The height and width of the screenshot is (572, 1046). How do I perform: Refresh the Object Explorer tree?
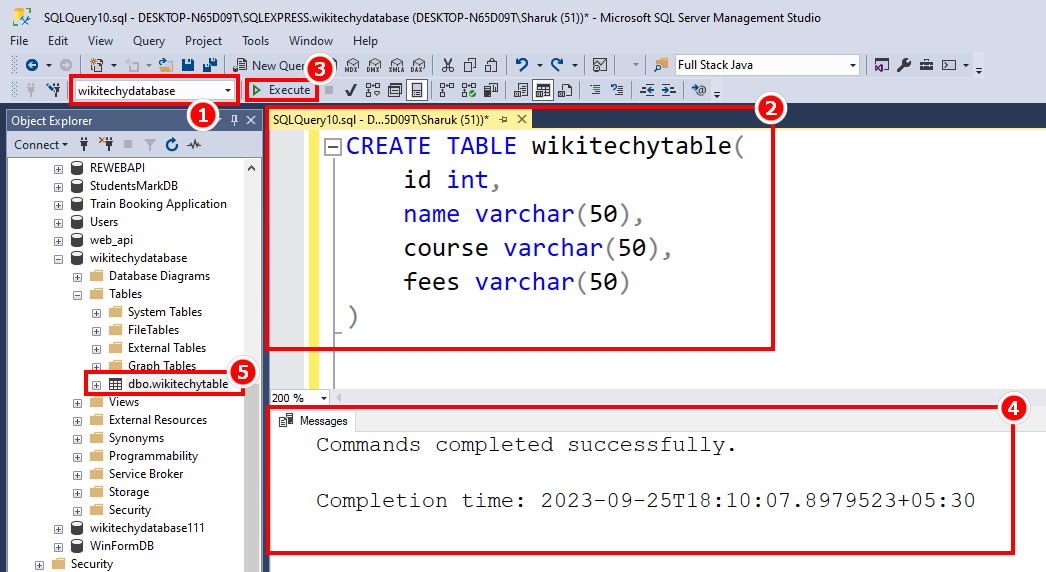[171, 145]
